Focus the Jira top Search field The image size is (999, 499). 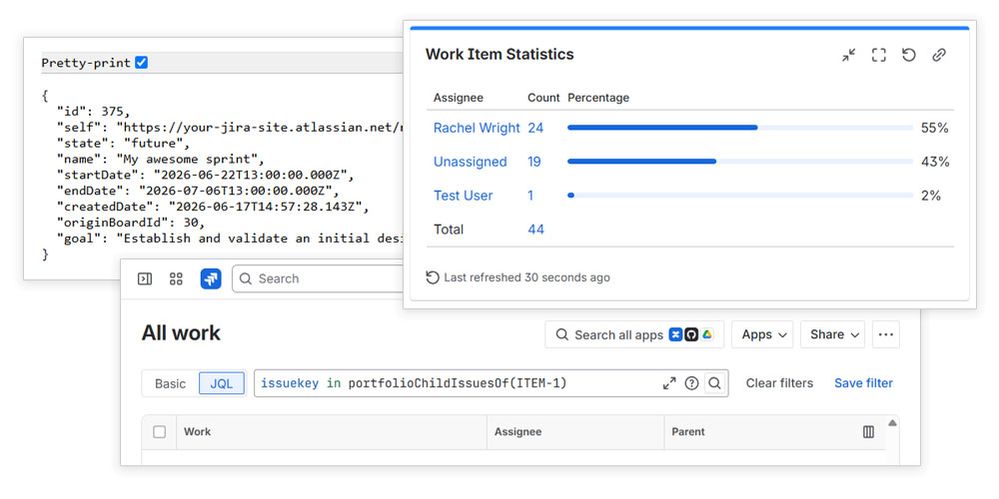pyautogui.click(x=319, y=279)
